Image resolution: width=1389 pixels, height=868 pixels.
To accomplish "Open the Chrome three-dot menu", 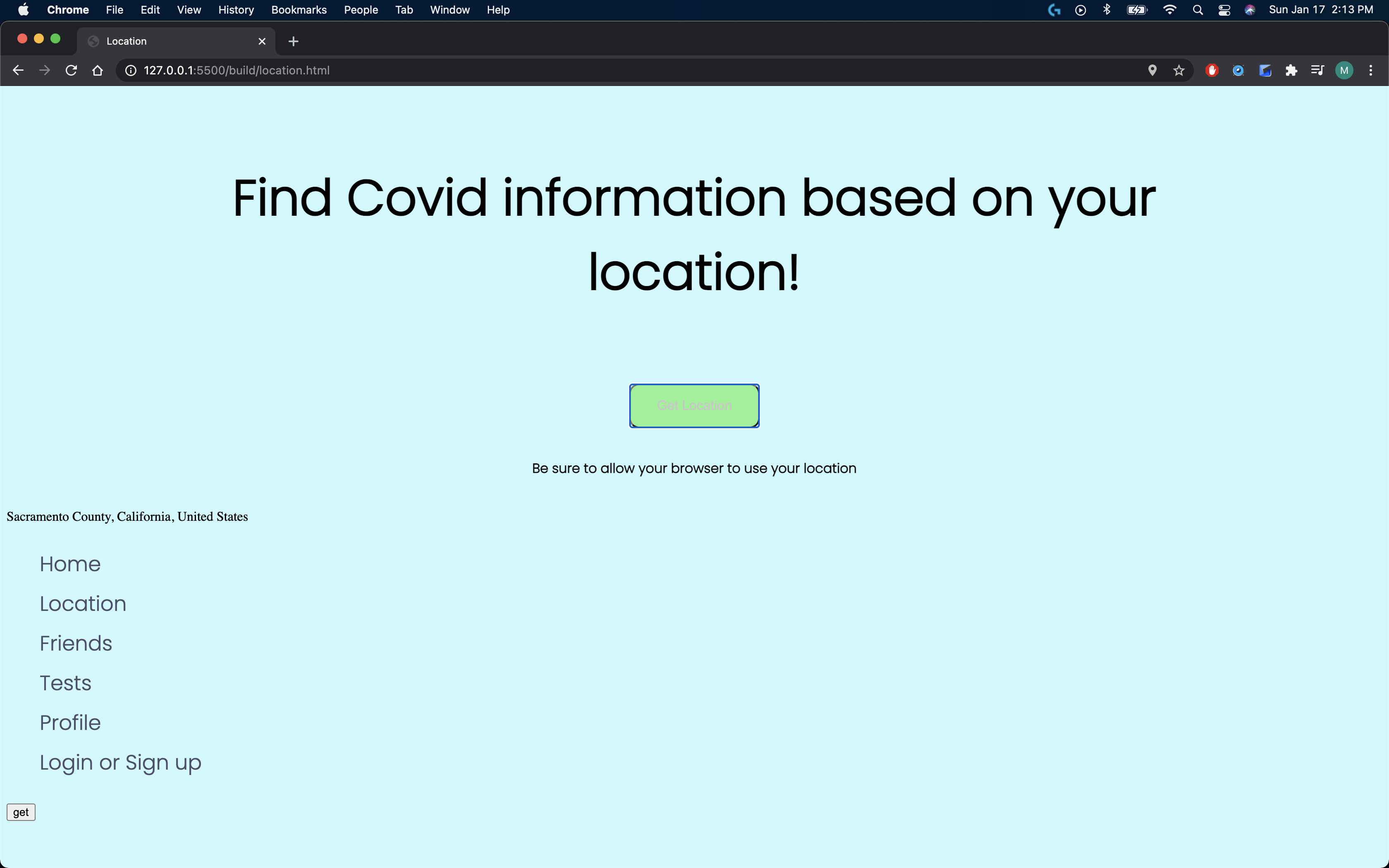I will click(x=1371, y=70).
